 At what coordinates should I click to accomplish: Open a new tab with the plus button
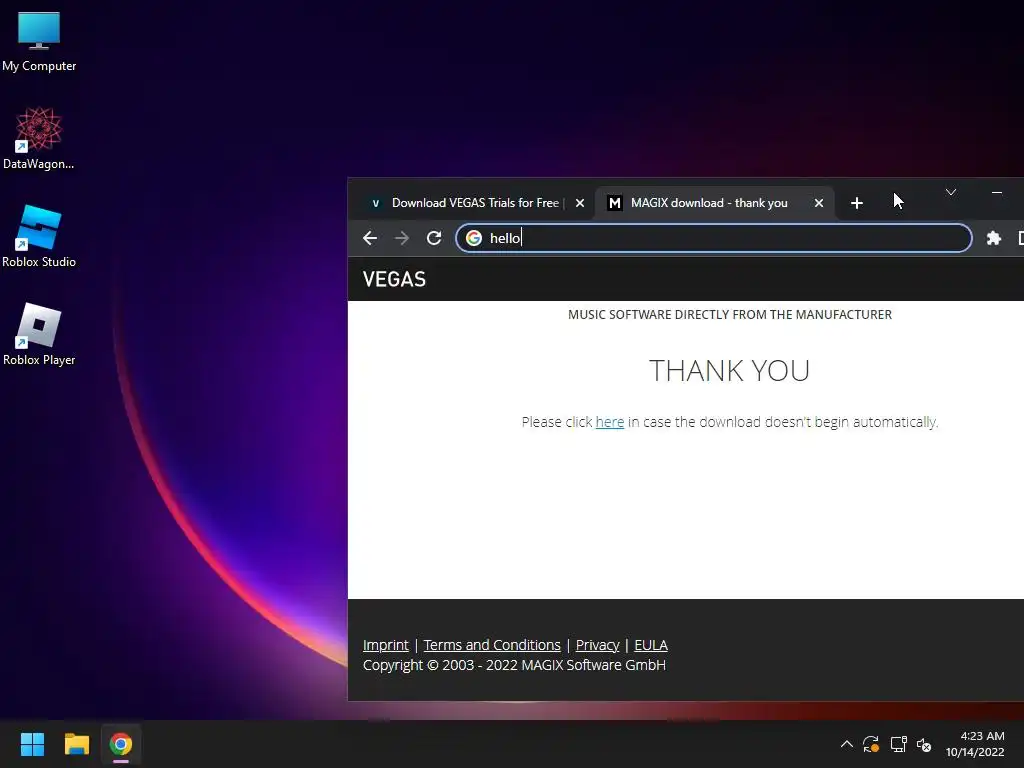[x=857, y=203]
